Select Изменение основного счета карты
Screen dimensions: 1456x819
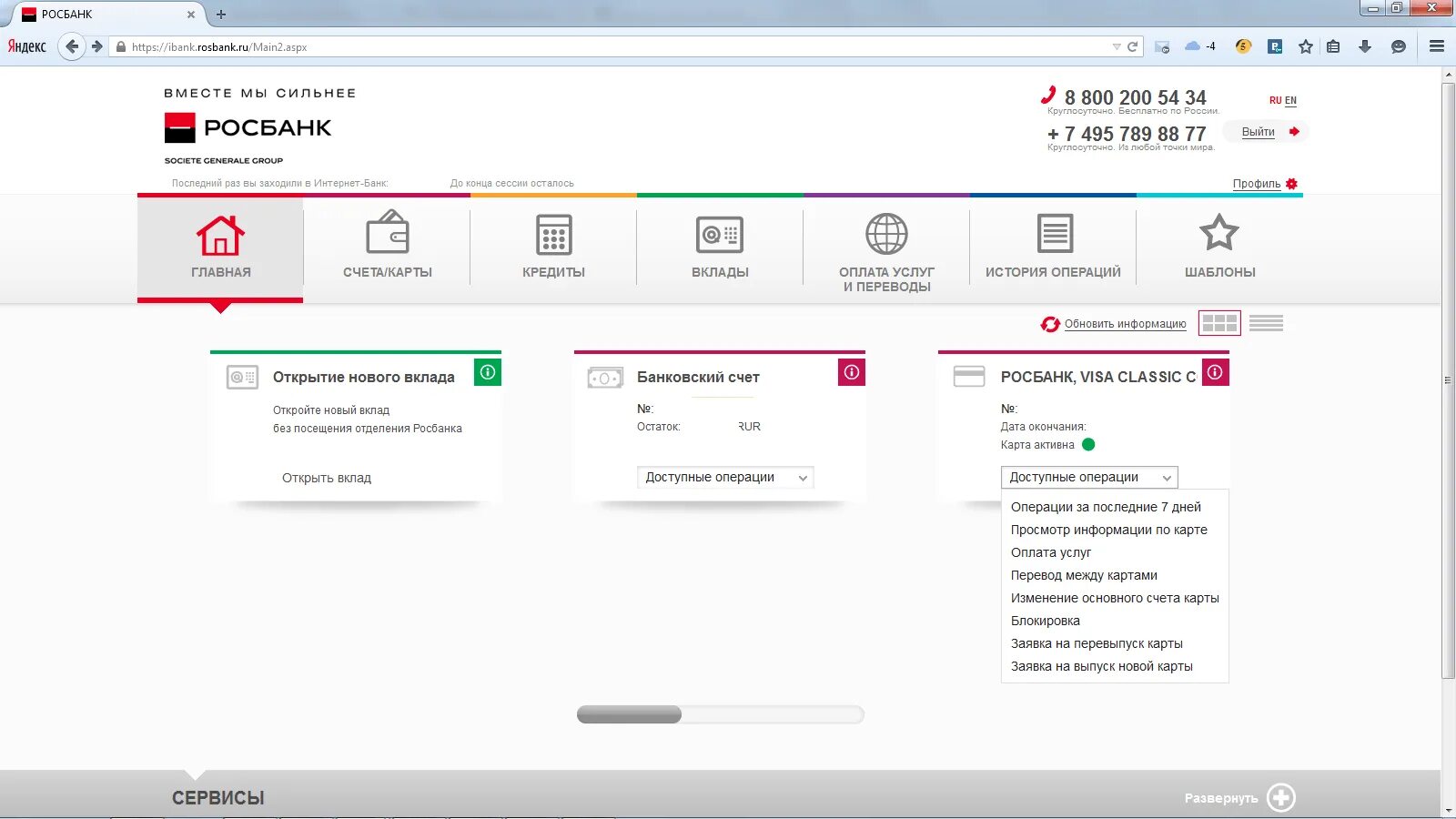pos(1115,598)
